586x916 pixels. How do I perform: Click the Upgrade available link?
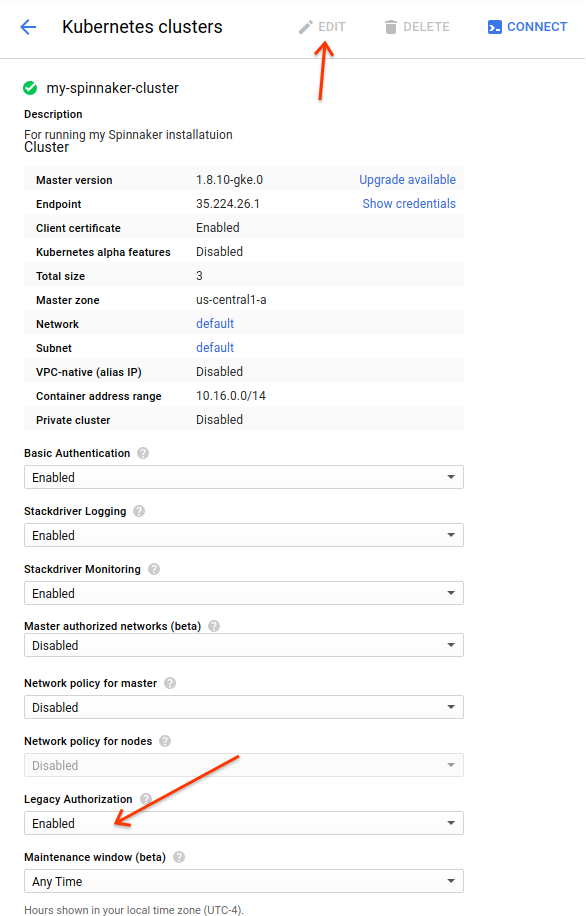[x=407, y=179]
